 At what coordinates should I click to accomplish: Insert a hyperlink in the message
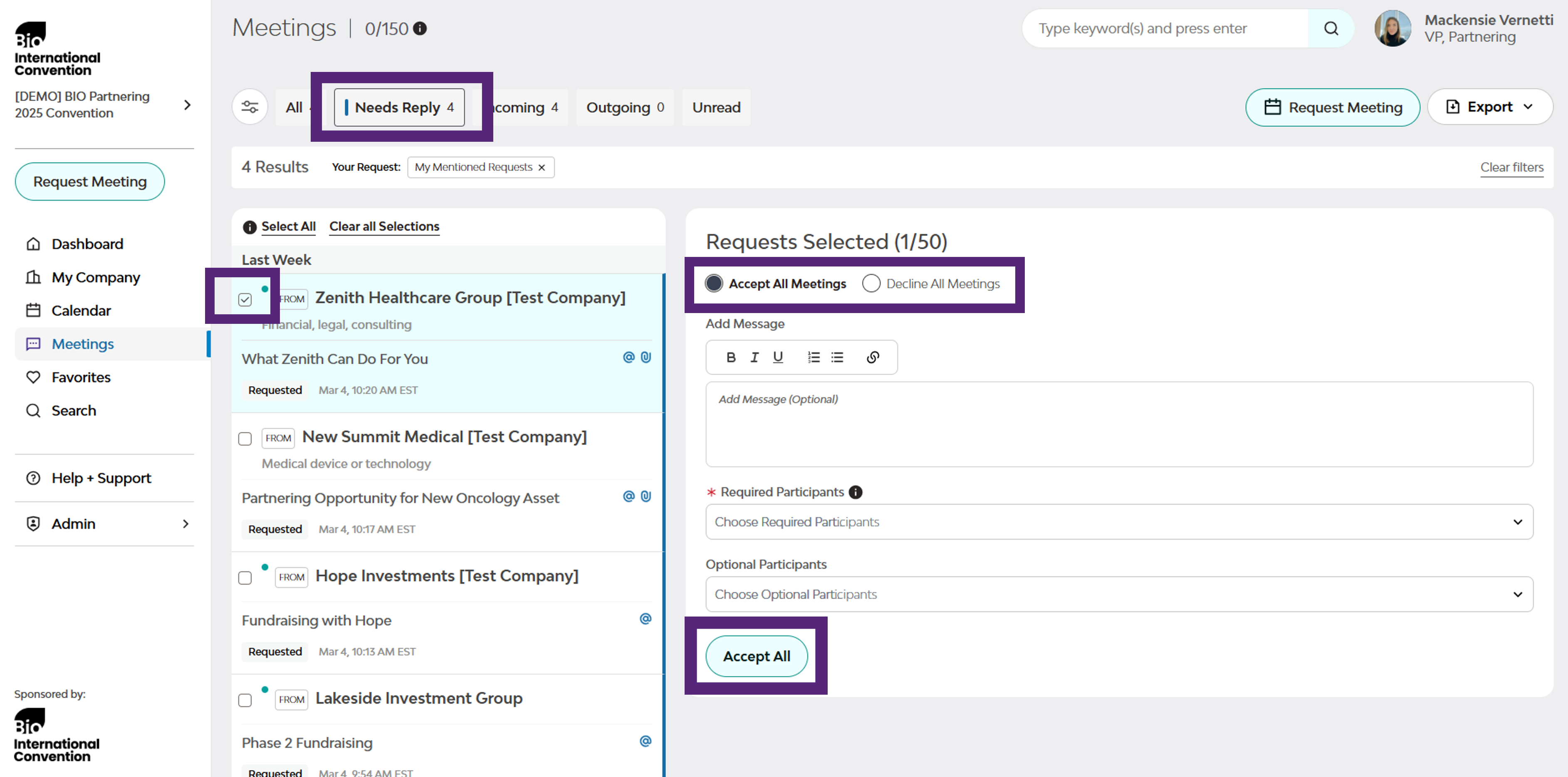coord(872,357)
